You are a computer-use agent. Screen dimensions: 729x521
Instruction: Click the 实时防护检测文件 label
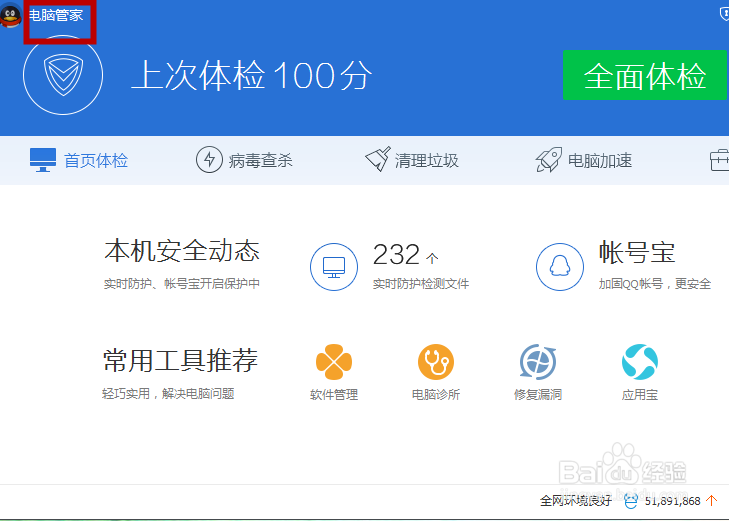[421, 284]
